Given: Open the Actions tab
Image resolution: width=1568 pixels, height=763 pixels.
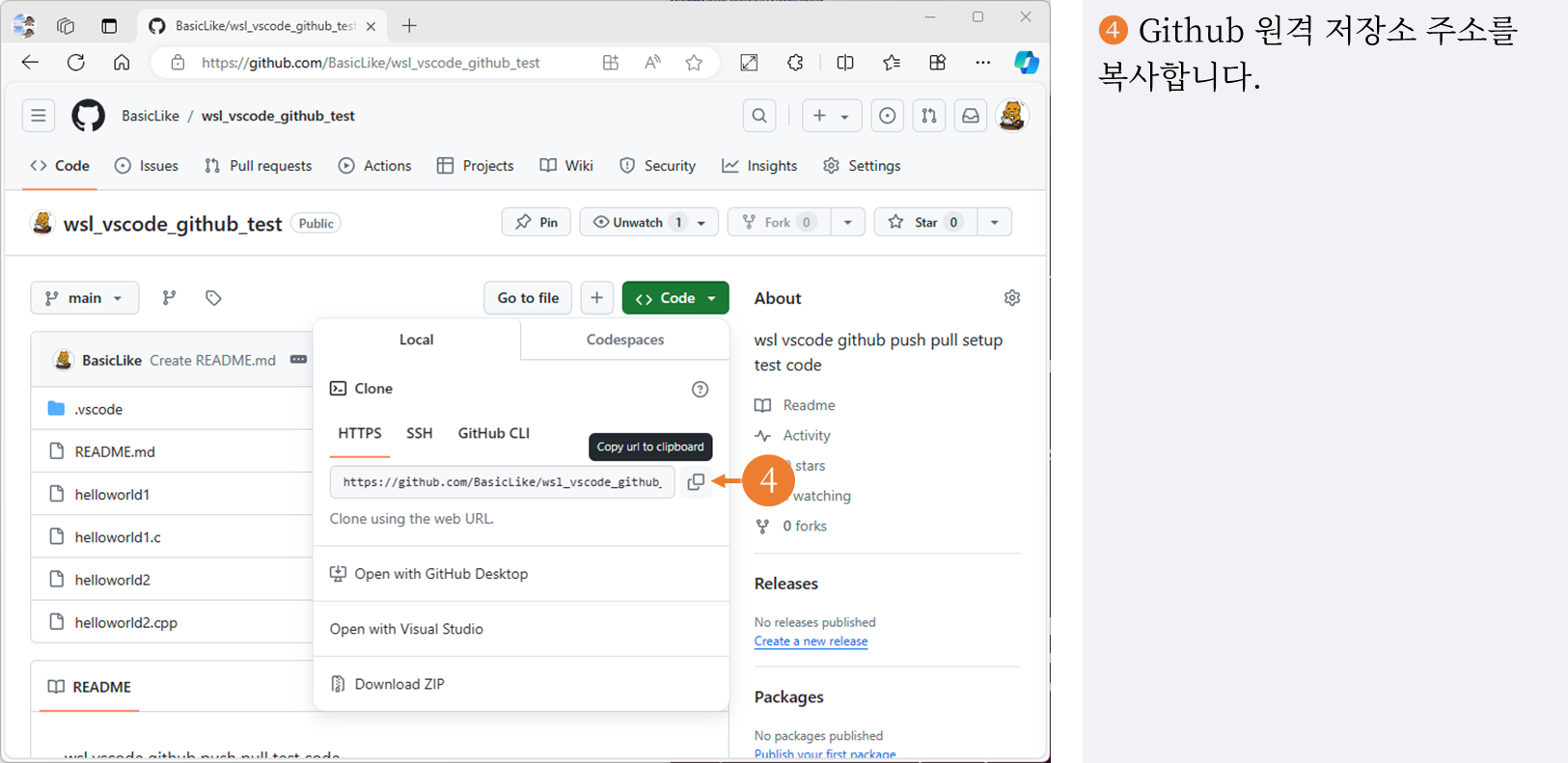Looking at the screenshot, I should pyautogui.click(x=375, y=166).
